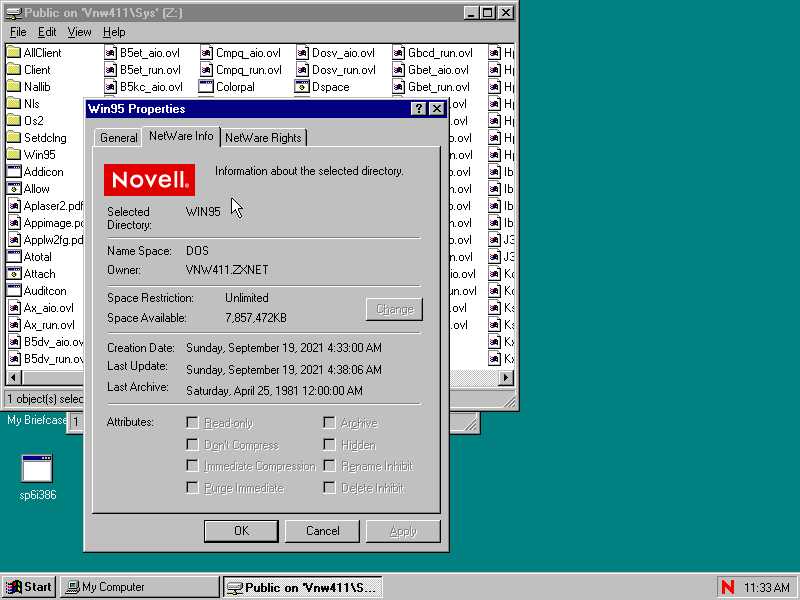800x600 pixels.
Task: Toggle the Archive attribute checkbox
Action: (x=330, y=423)
